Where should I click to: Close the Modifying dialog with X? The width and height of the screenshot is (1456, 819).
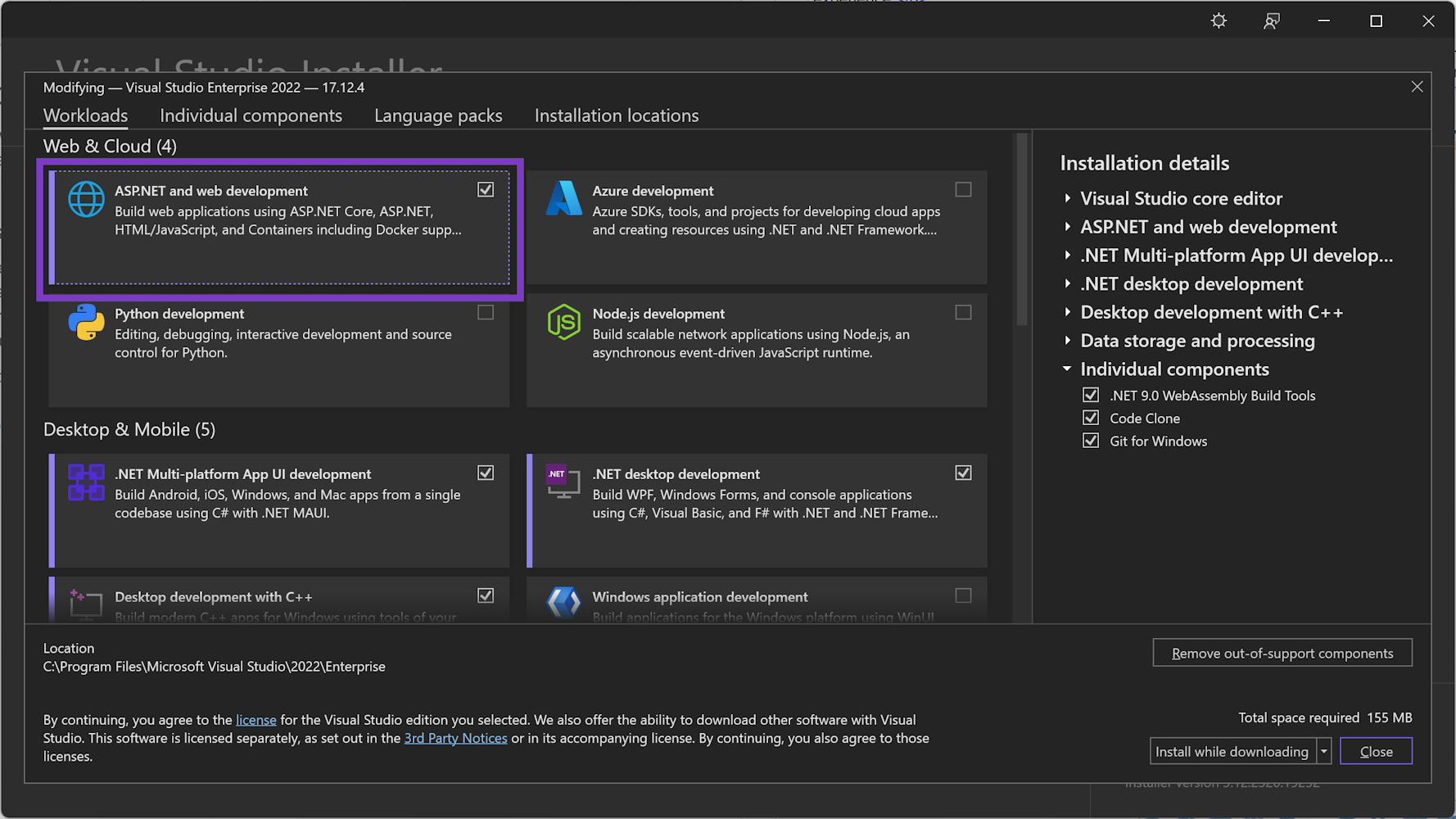(x=1417, y=87)
